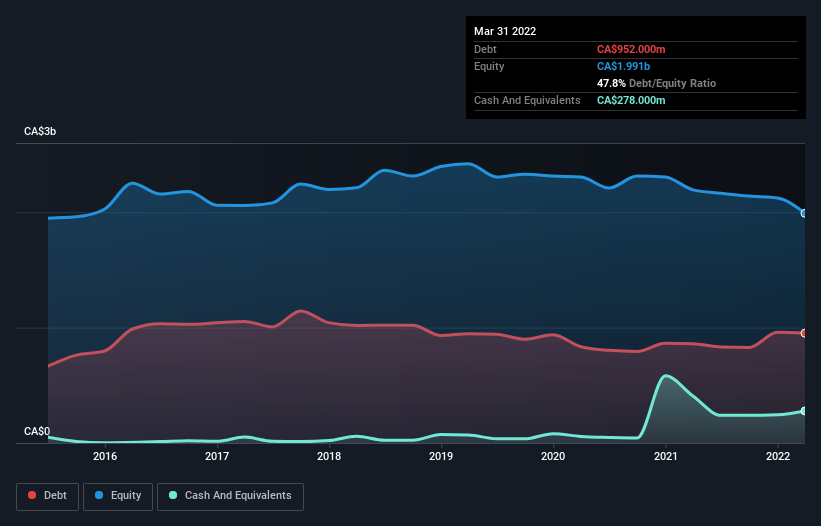Click the CA$0 y-axis label
The width and height of the screenshot is (821, 526).
click(x=37, y=431)
